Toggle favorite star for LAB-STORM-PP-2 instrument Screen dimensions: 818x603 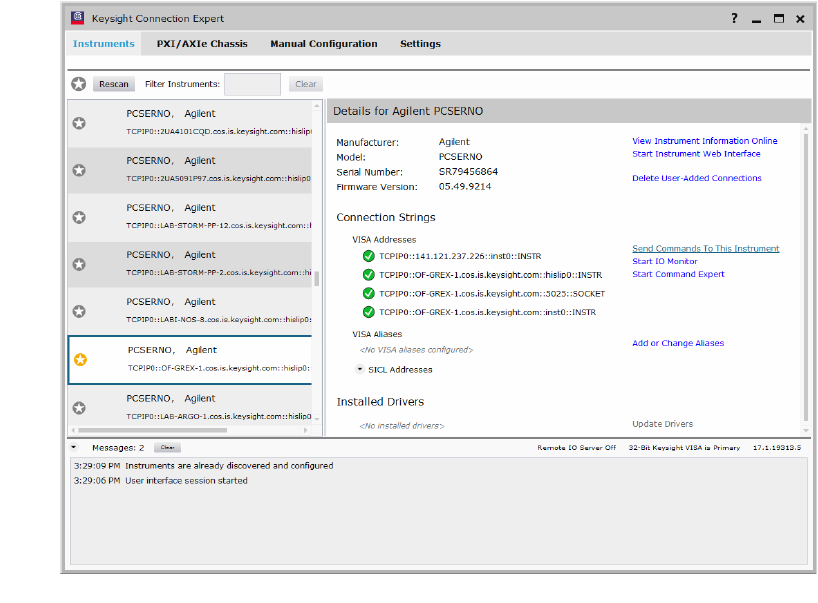click(79, 264)
